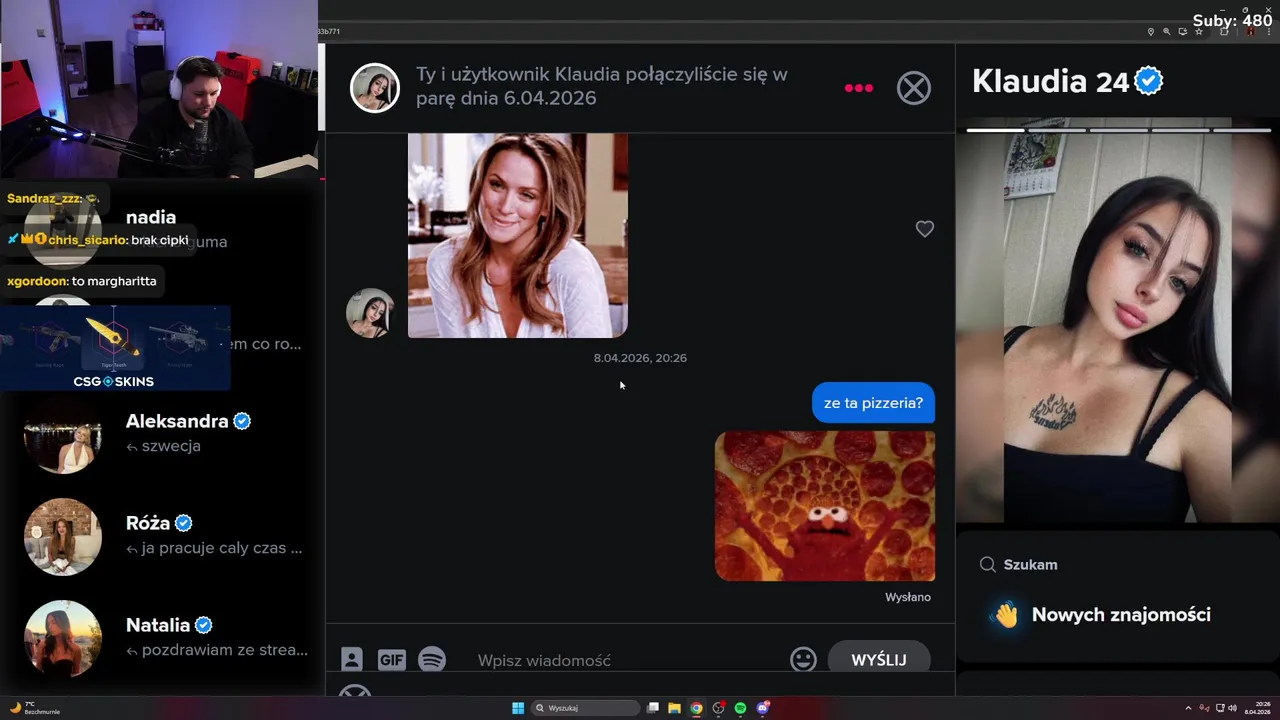Viewport: 1280px width, 720px height.
Task: Open Windows Start menu
Action: 518,708
